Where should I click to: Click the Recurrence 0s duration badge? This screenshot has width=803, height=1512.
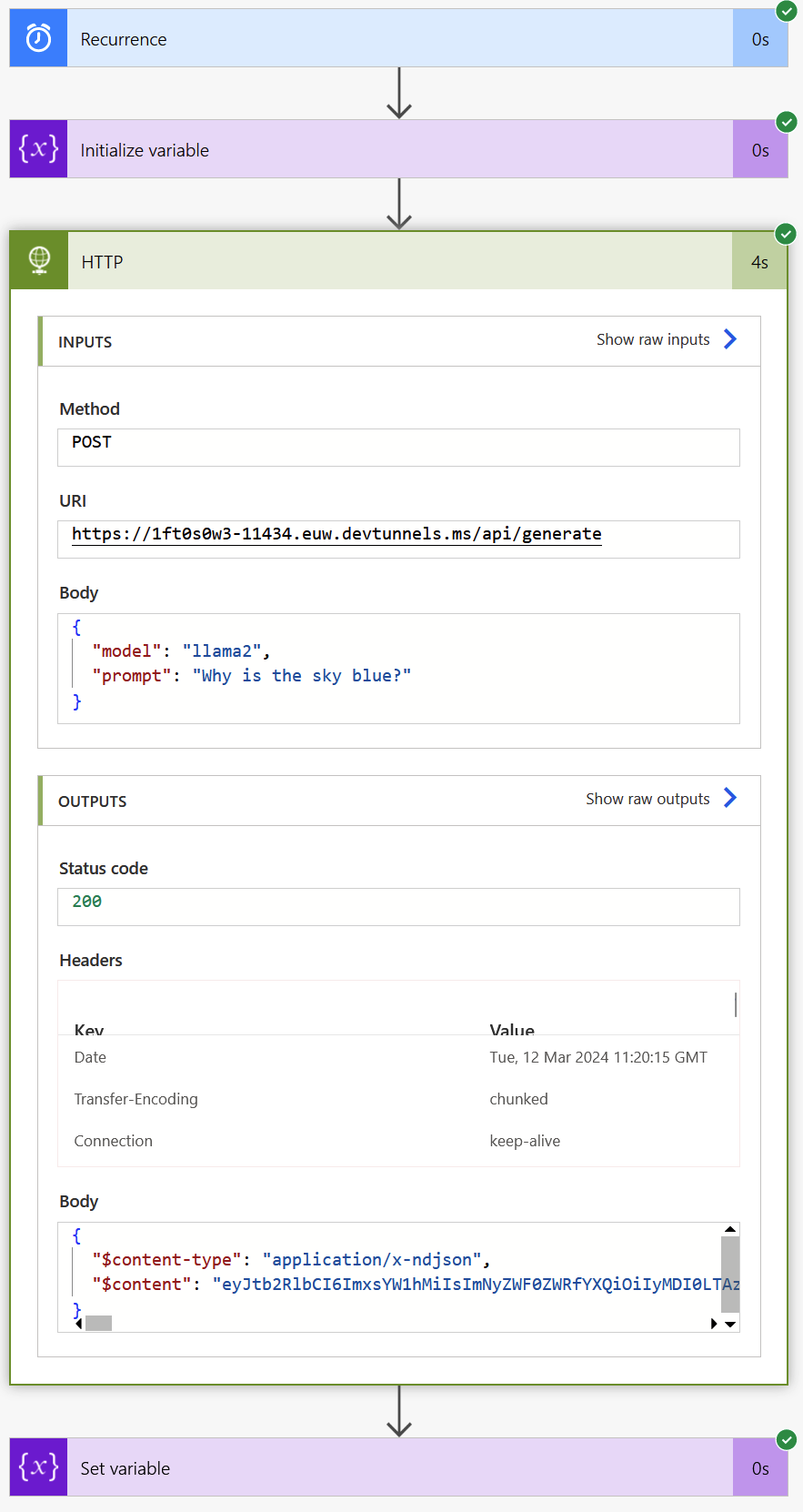(x=760, y=38)
